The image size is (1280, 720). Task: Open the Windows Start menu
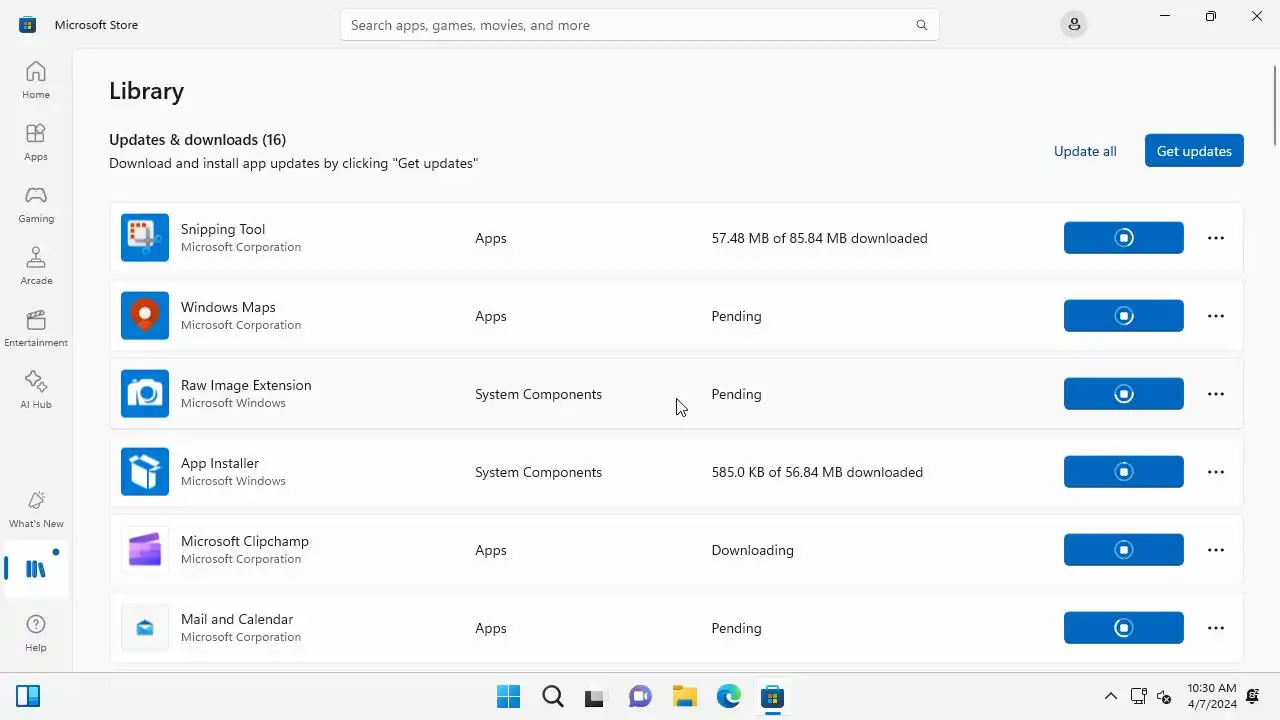tap(508, 696)
